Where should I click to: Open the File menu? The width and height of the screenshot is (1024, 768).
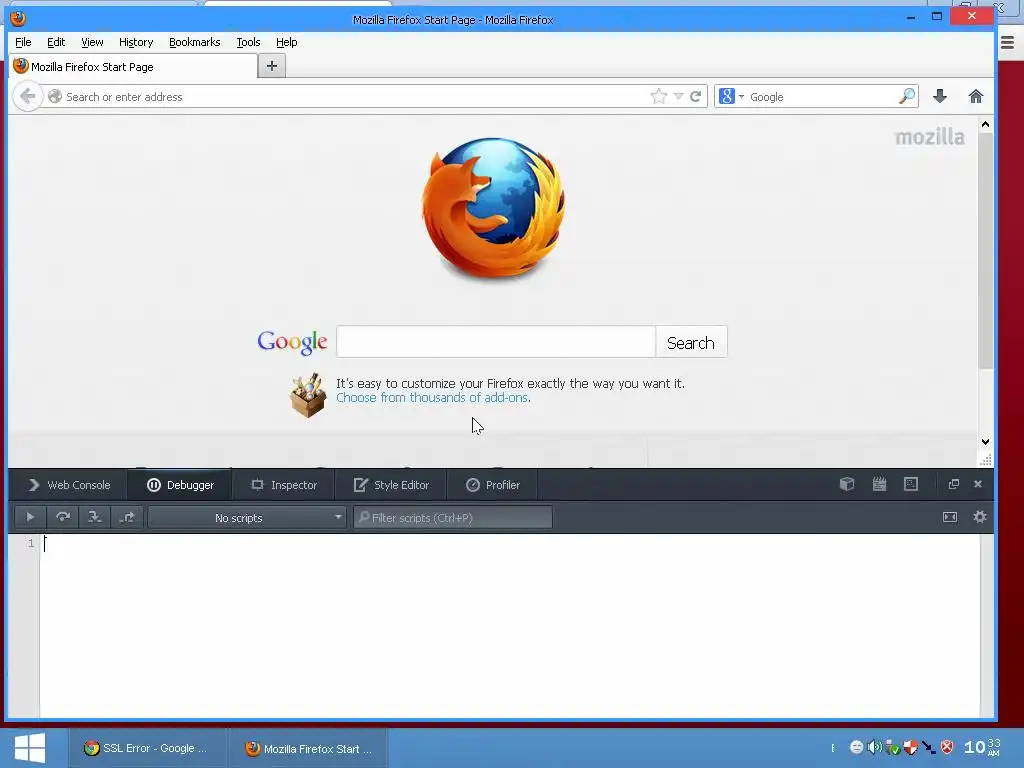click(23, 42)
